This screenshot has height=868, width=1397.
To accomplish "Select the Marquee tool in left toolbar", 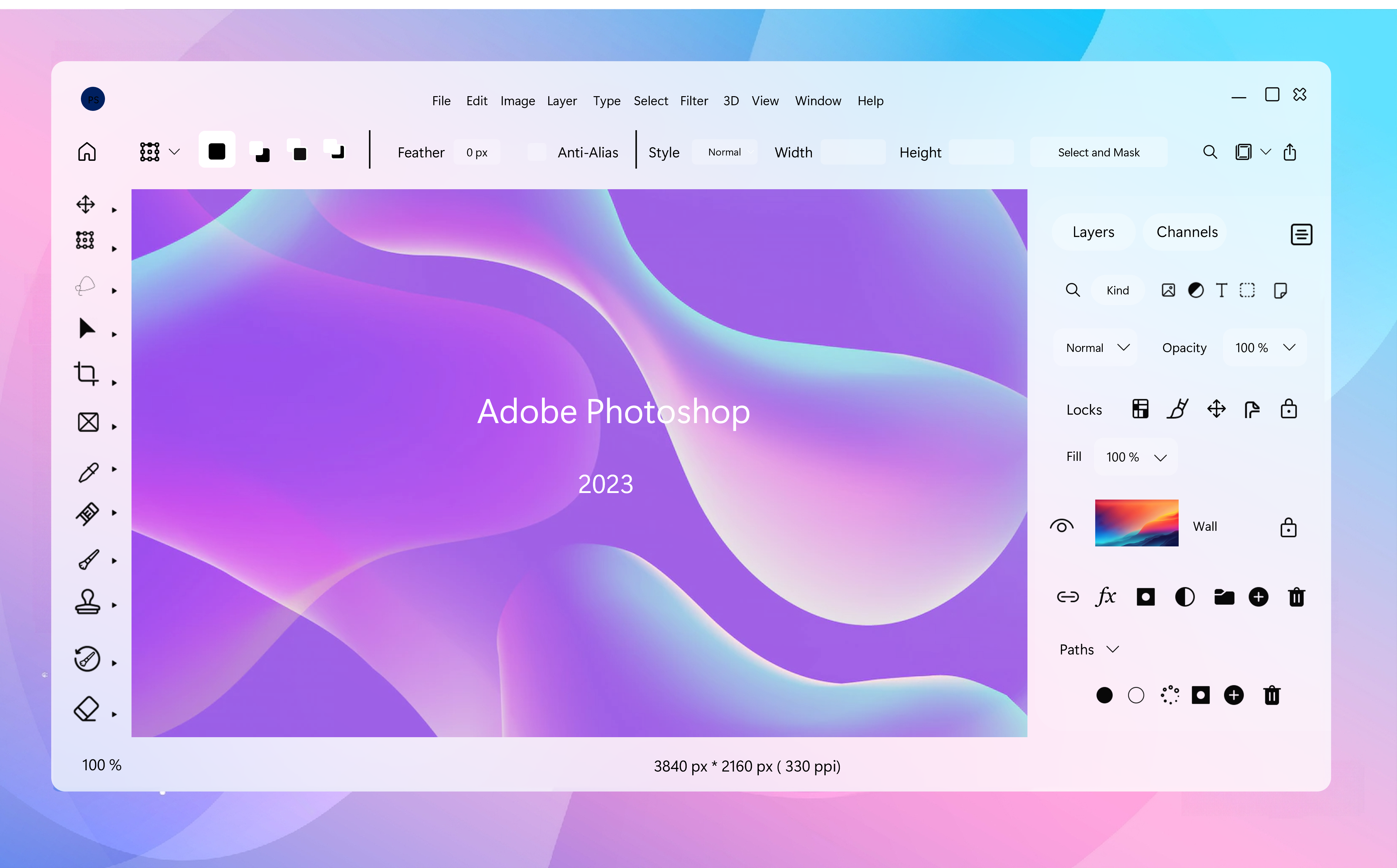I will 85,240.
